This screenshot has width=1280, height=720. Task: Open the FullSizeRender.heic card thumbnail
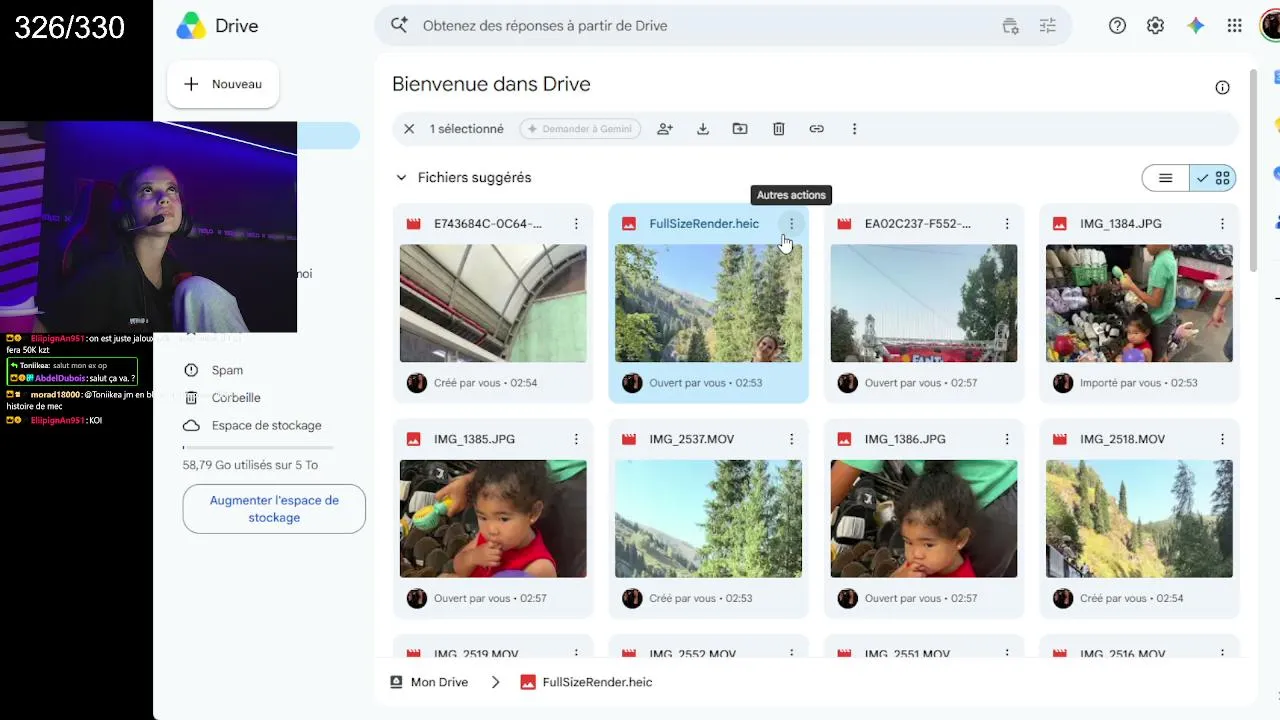pos(708,303)
